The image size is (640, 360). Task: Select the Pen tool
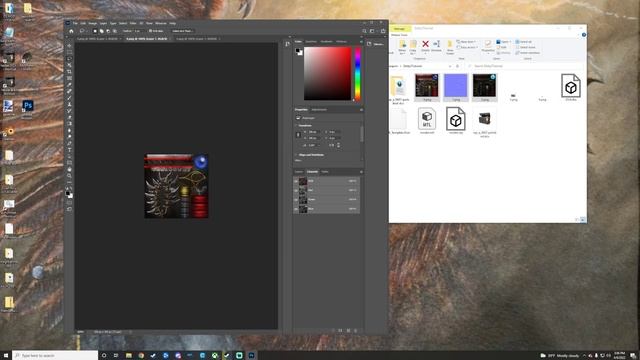click(x=69, y=144)
